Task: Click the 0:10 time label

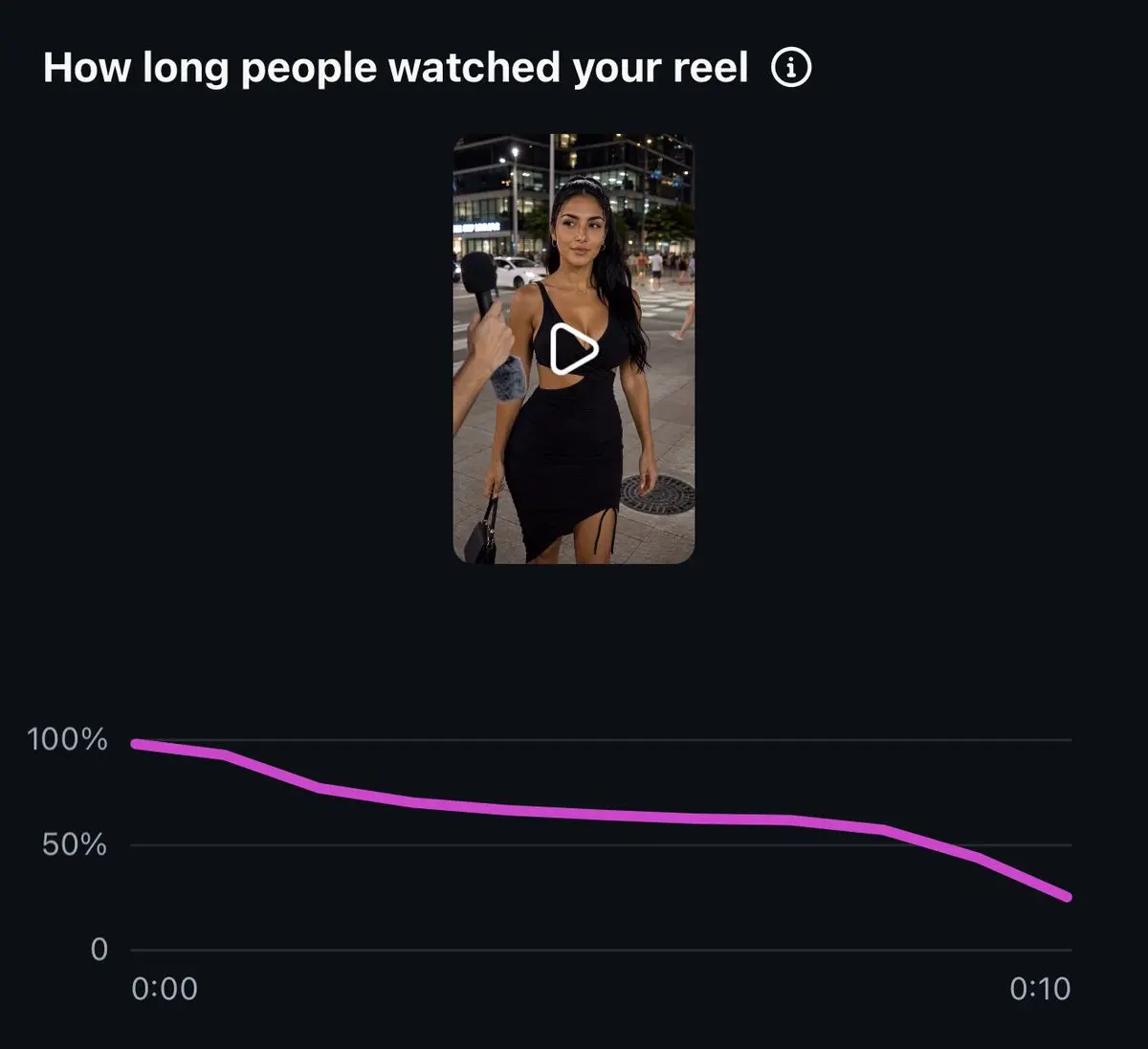Action: click(1040, 988)
